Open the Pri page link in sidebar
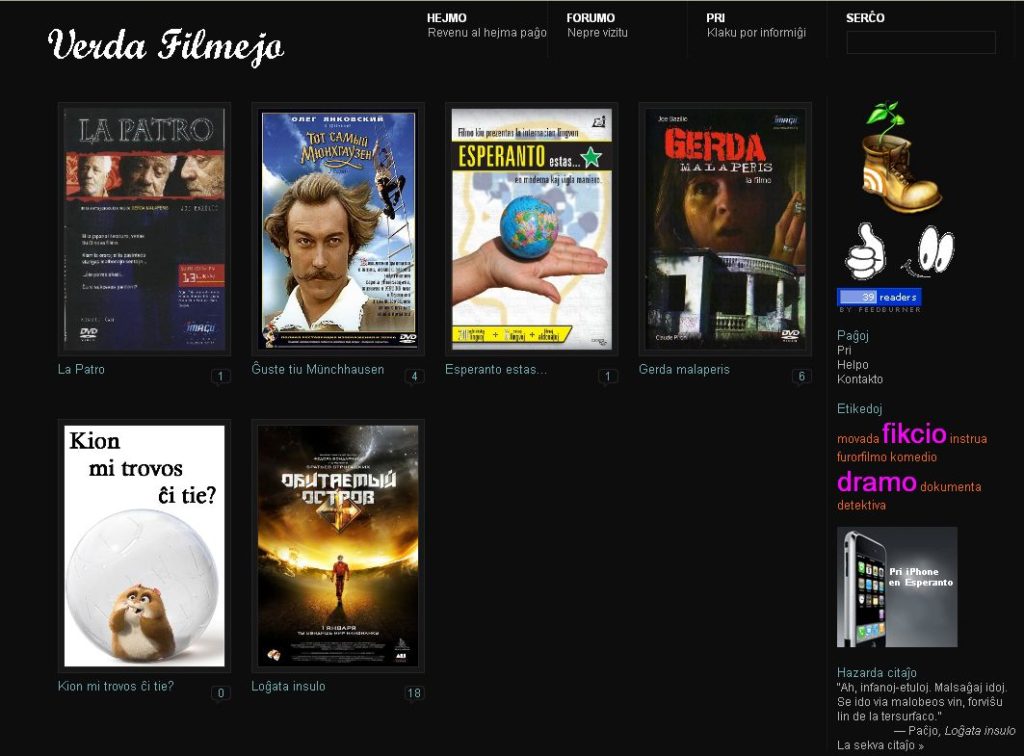 pyautogui.click(x=844, y=351)
